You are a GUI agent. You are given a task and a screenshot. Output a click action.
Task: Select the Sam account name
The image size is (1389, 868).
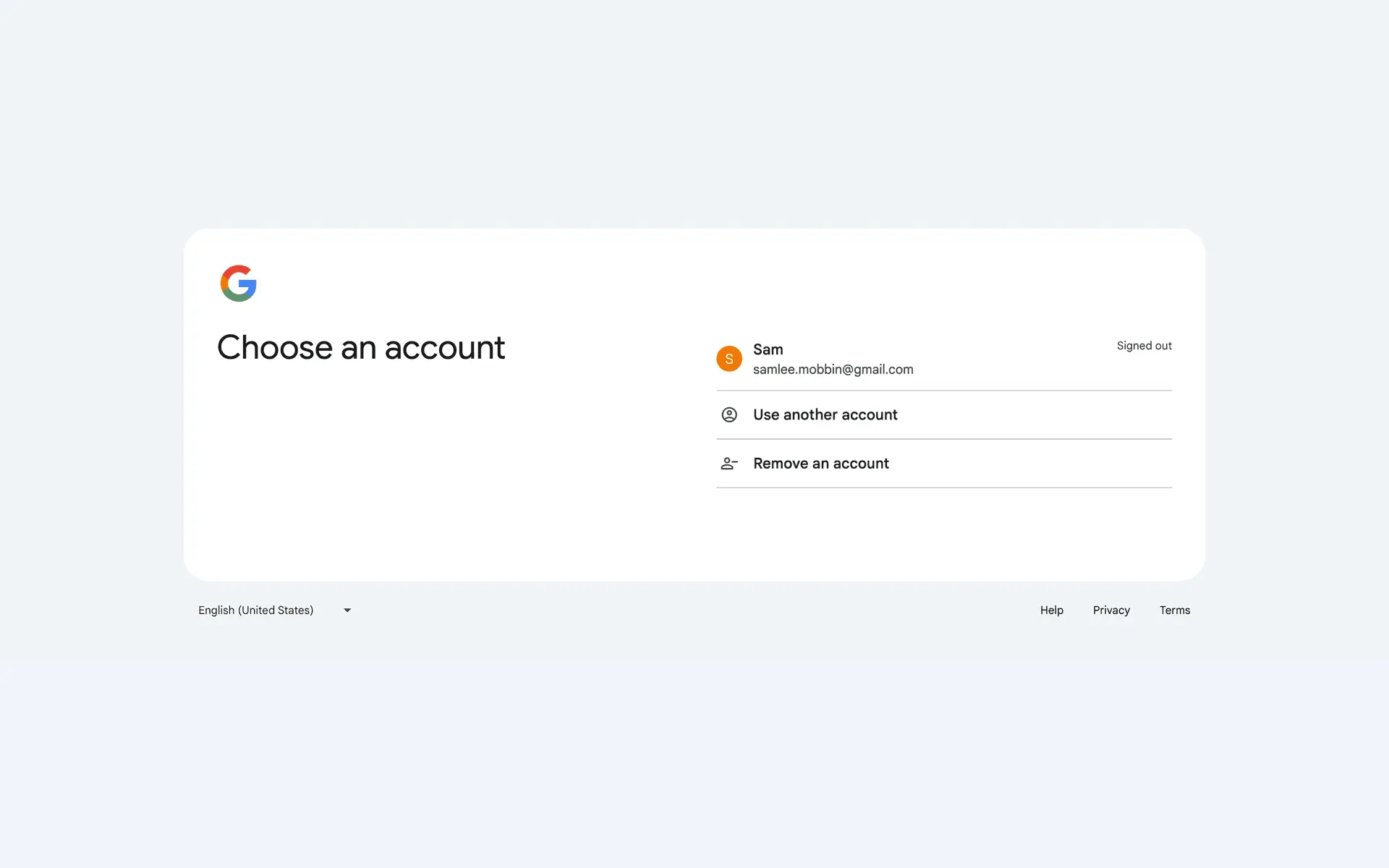tap(768, 349)
